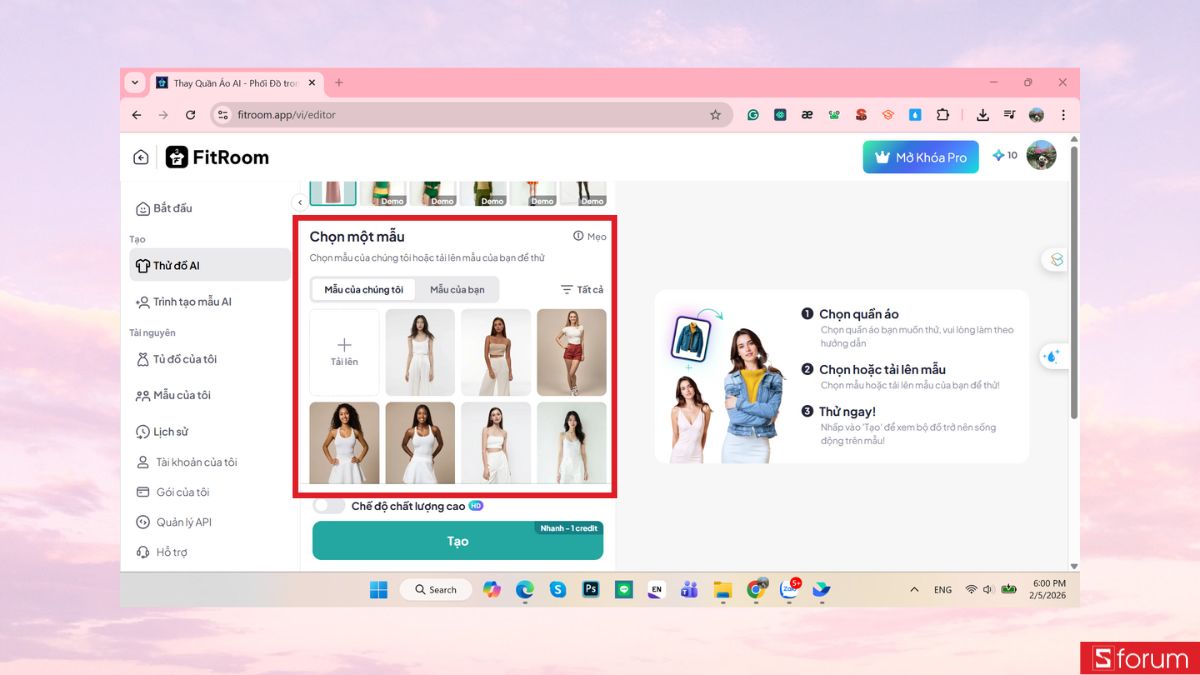Click the fitroom.app address bar
Image resolution: width=1200 pixels, height=675 pixels.
click(x=470, y=115)
